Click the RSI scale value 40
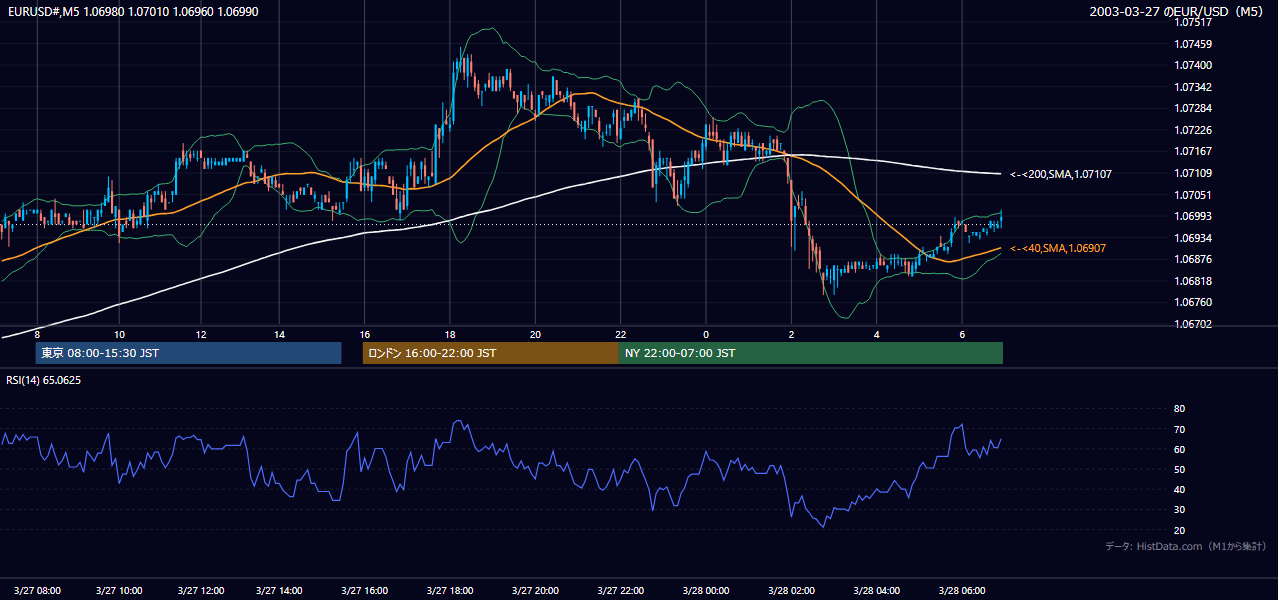Image resolution: width=1278 pixels, height=600 pixels. pyautogui.click(x=1179, y=489)
